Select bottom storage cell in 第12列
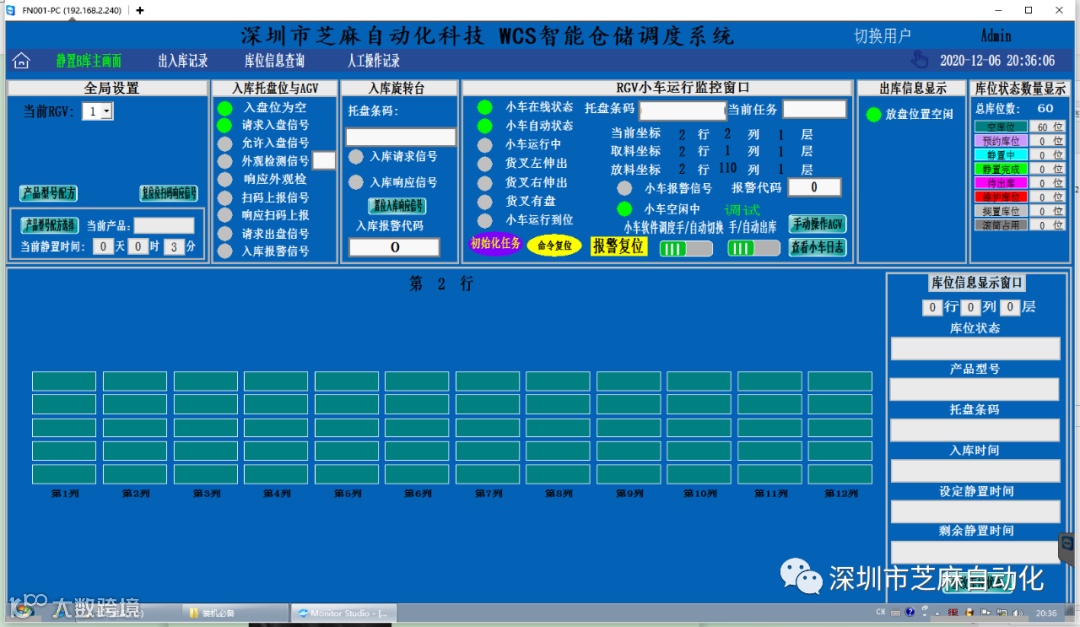Screen dimensions: 1080x627 coord(840,474)
